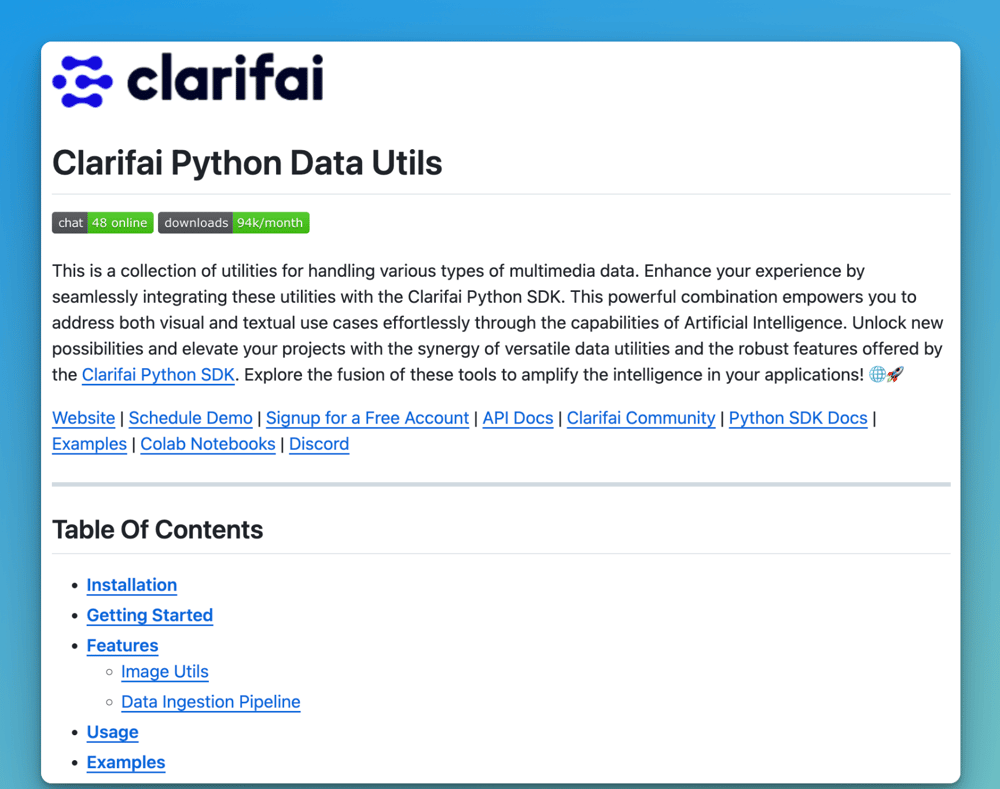1000x789 pixels.
Task: Follow the Discord link
Action: [x=319, y=444]
